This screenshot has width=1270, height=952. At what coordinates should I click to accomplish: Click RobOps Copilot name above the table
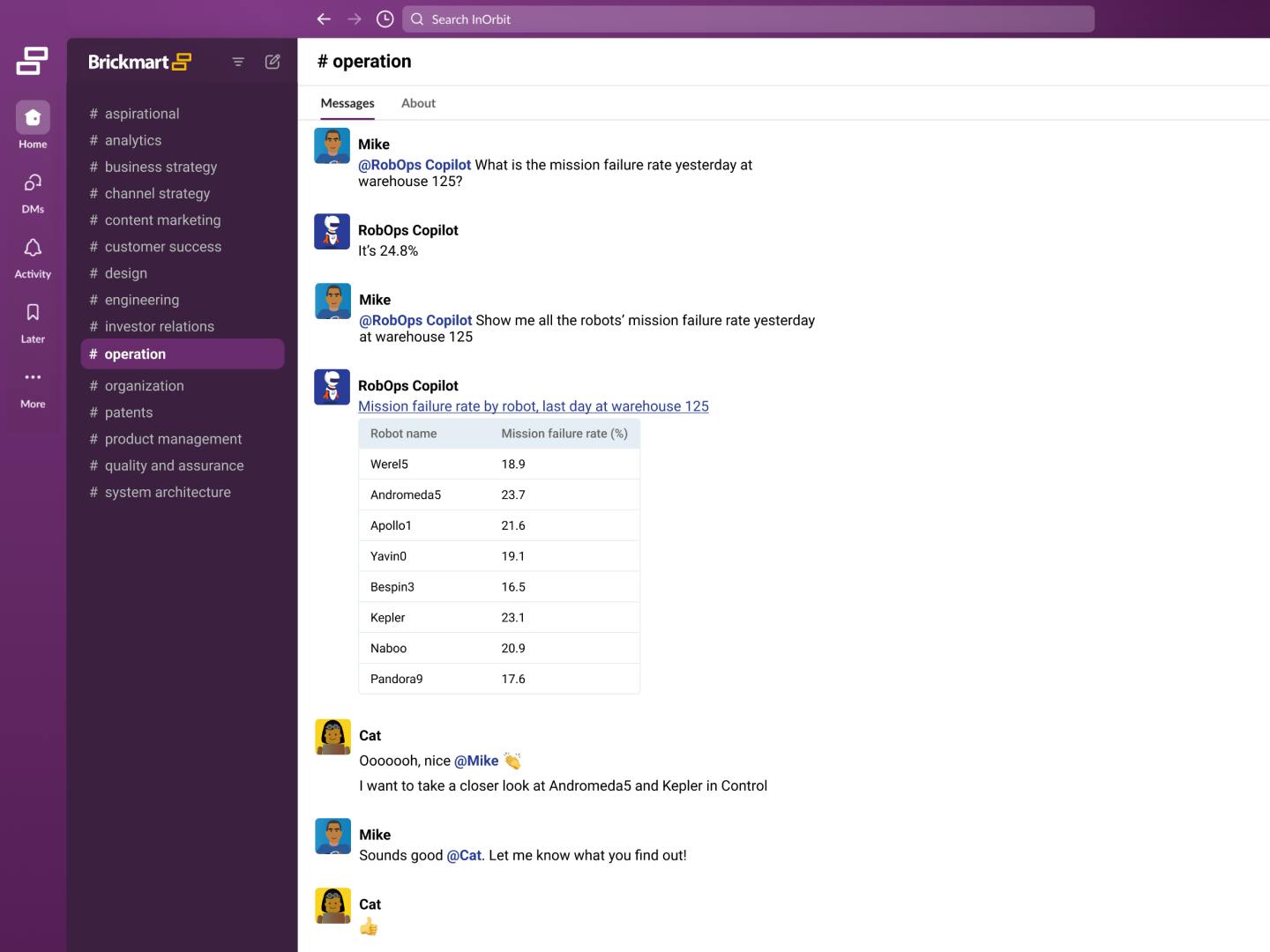(408, 386)
